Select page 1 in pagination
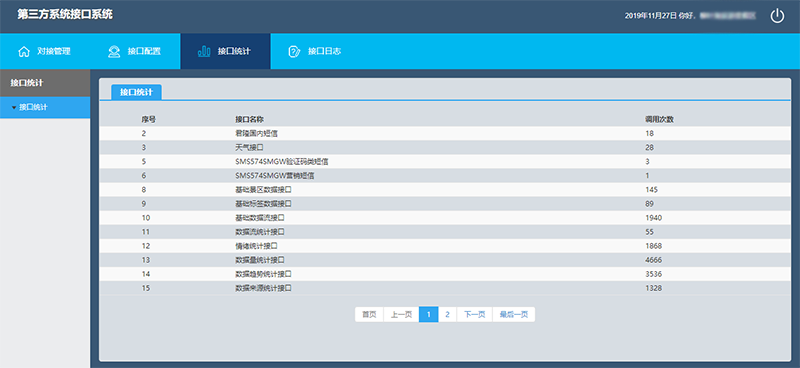800x368 pixels. click(429, 314)
